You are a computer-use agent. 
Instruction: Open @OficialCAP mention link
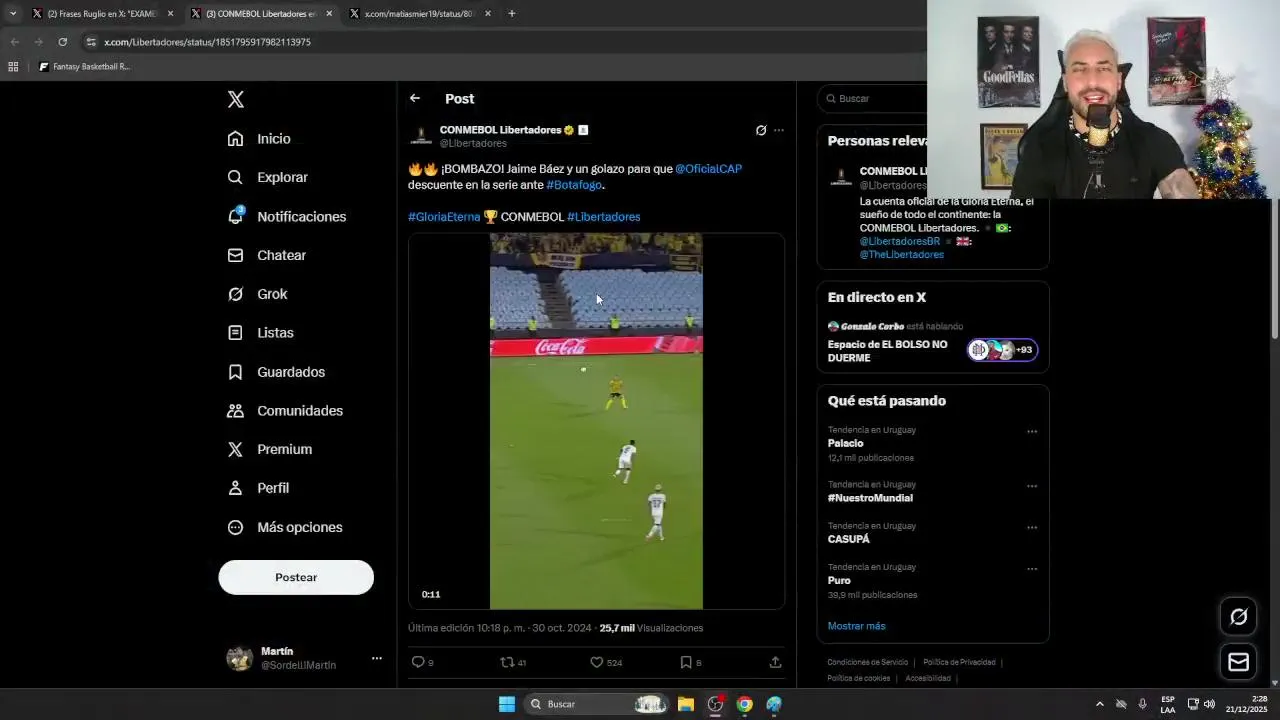coord(708,169)
